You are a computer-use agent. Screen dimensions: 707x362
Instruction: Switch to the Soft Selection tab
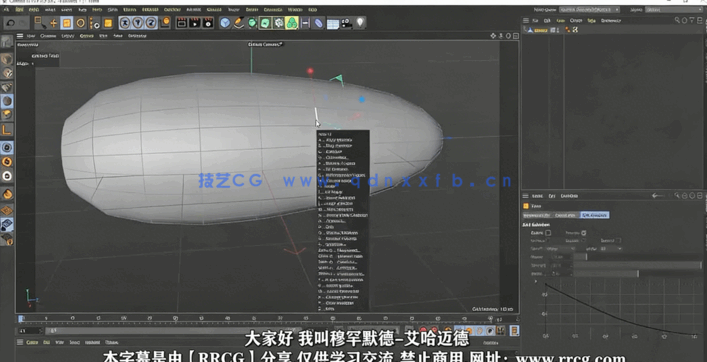[595, 215]
